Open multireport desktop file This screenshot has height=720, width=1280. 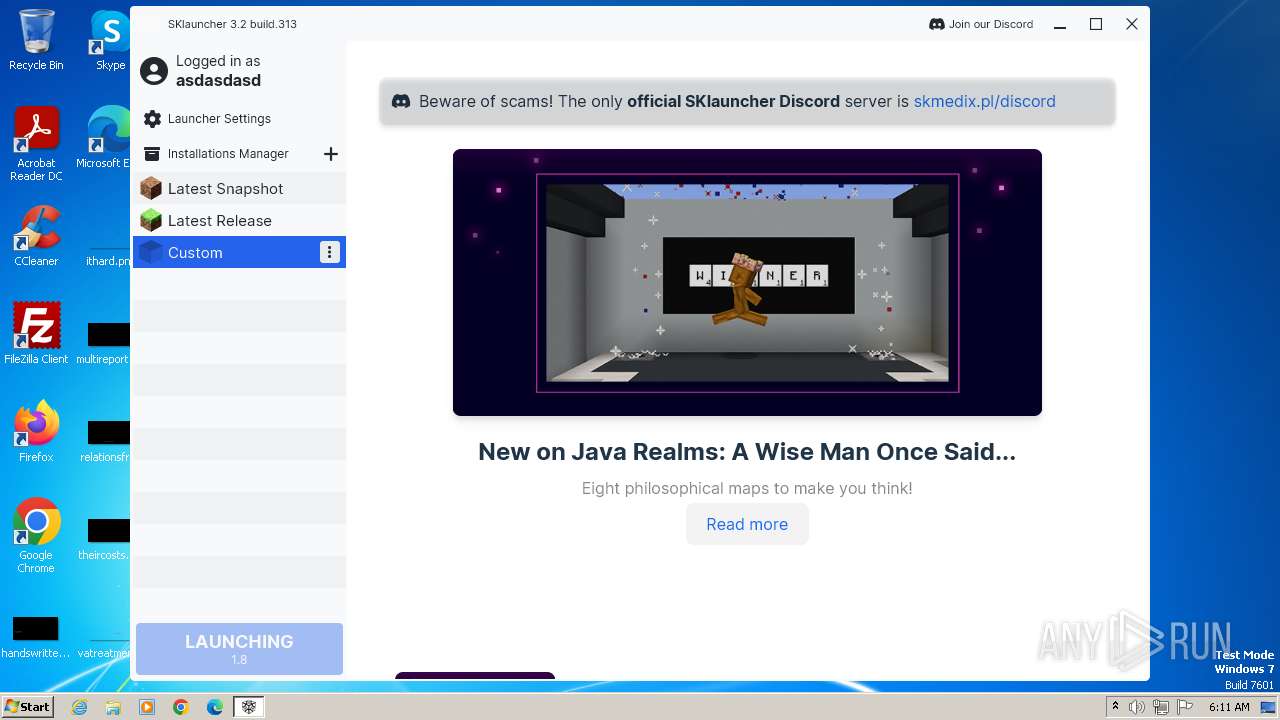[104, 342]
